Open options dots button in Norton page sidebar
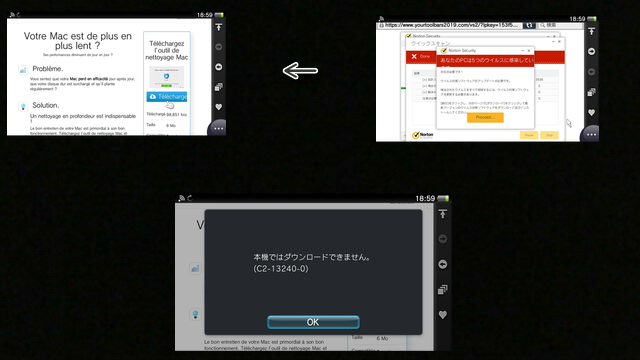640x360 pixels. [x=591, y=134]
